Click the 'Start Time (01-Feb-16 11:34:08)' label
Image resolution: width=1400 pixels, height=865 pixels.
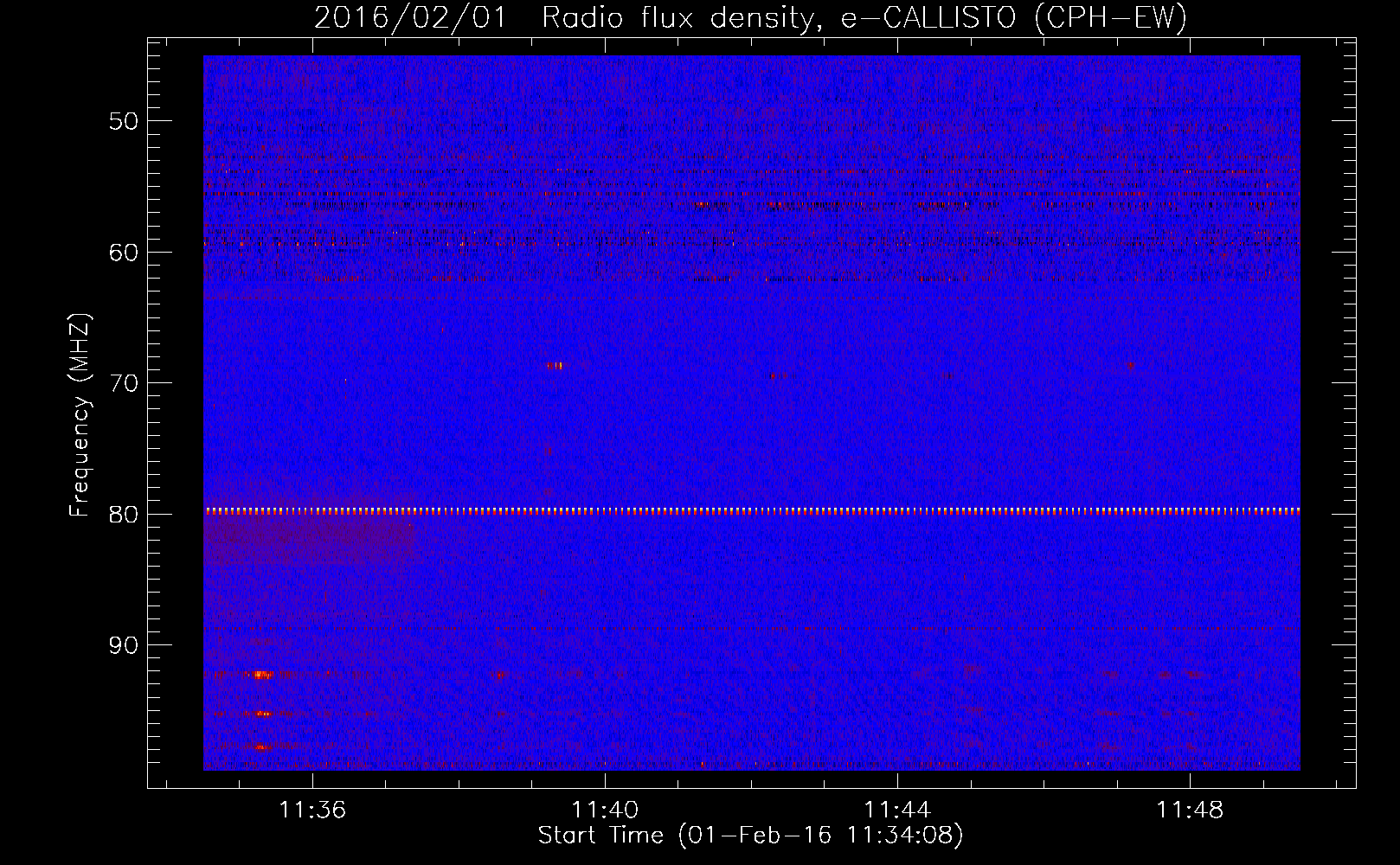pyautogui.click(x=751, y=836)
